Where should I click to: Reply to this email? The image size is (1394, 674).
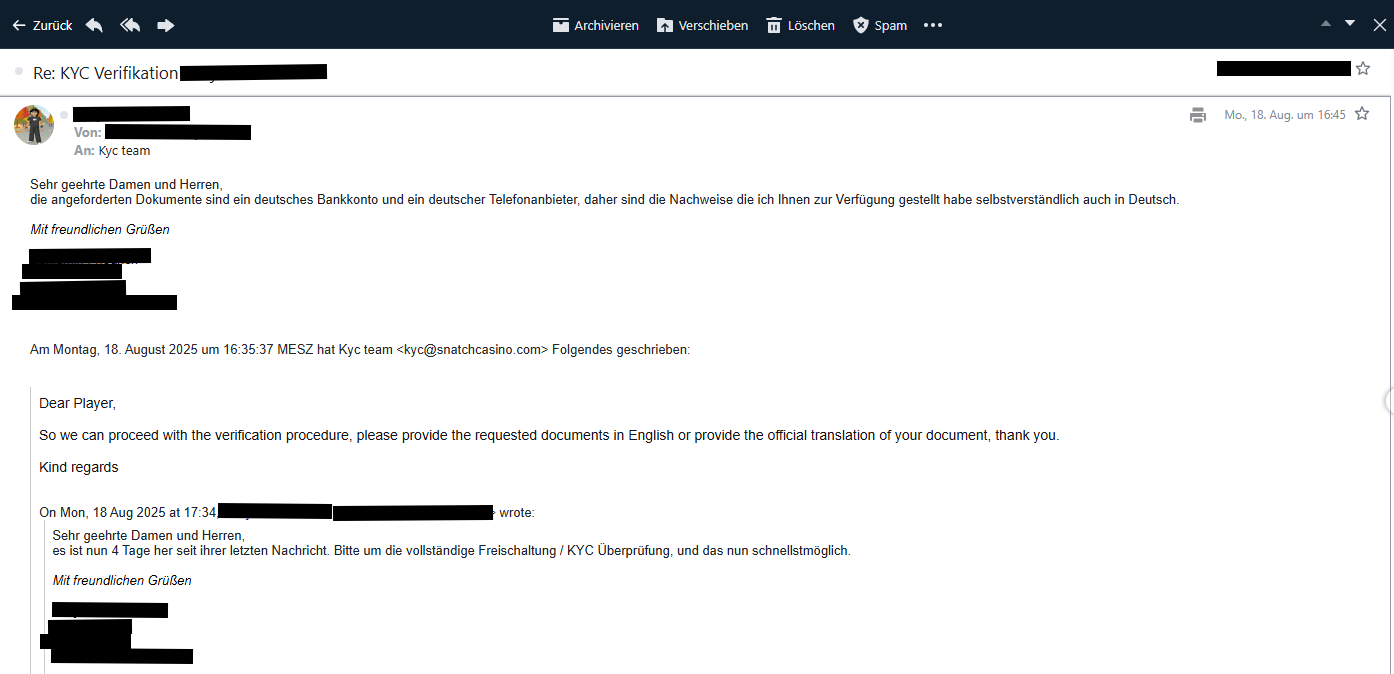[94, 25]
